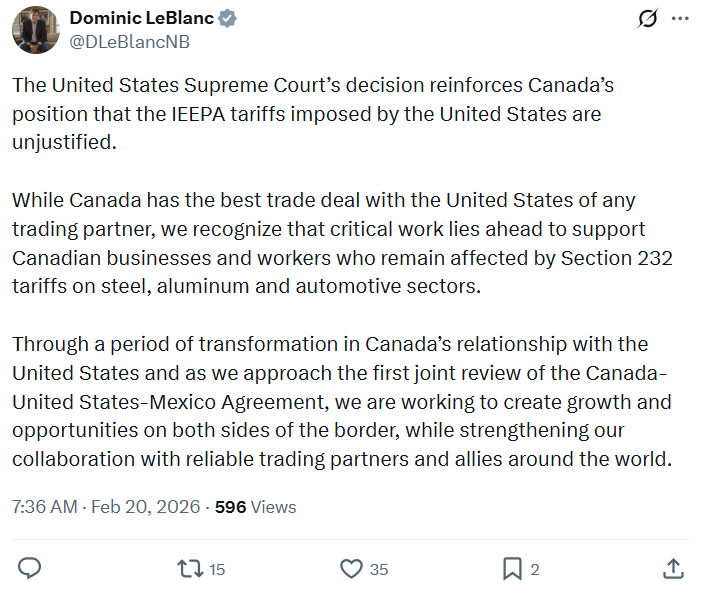Click the like count 35

click(378, 570)
